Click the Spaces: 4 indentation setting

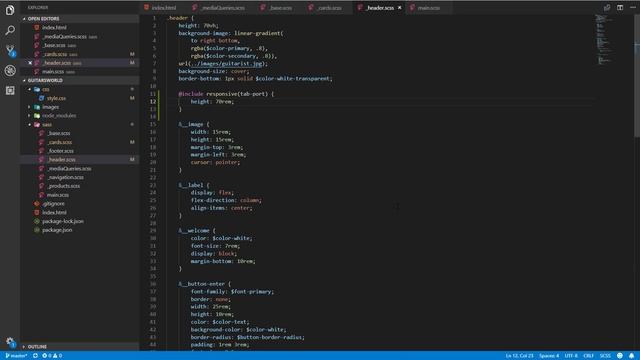[549, 356]
